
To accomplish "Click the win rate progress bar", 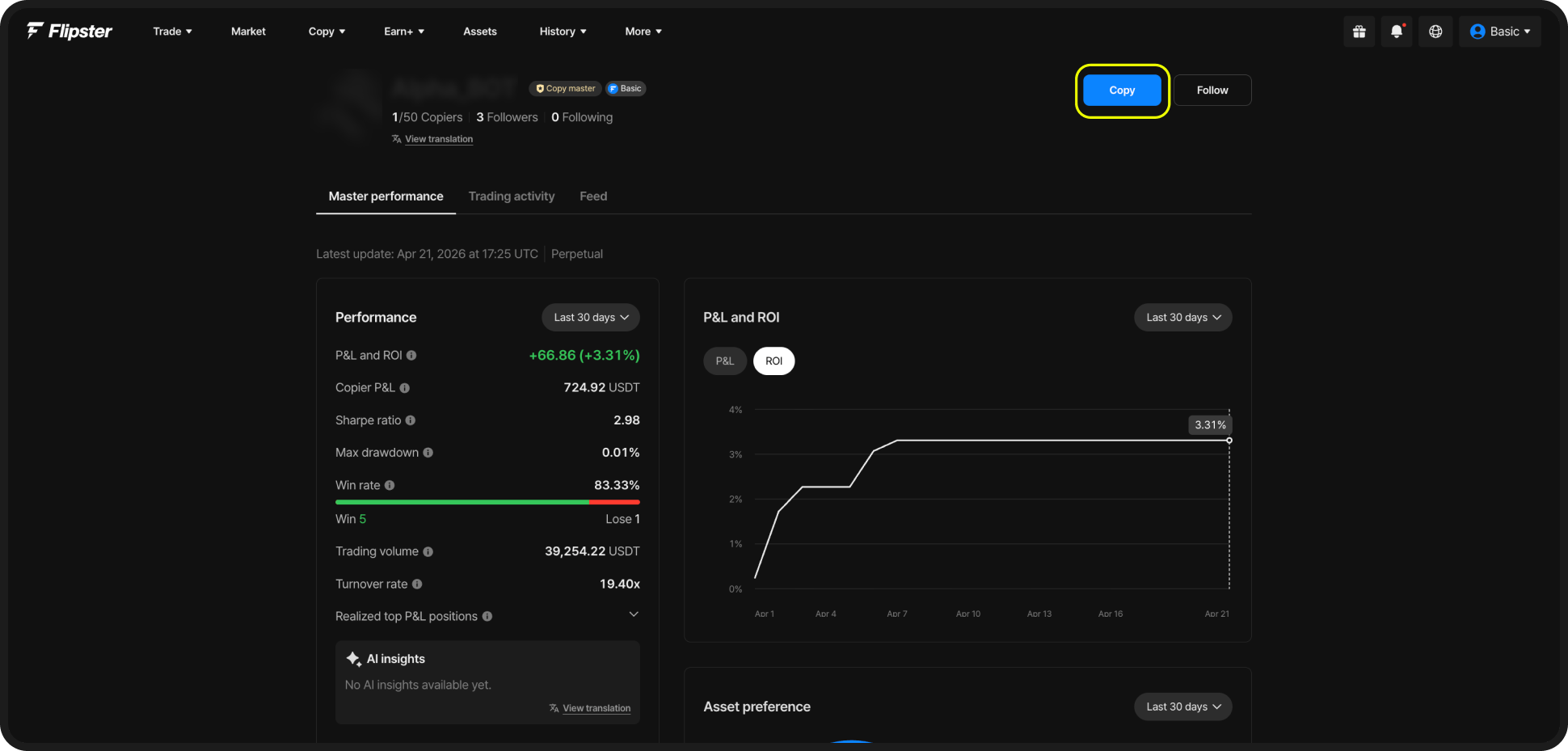I will [x=487, y=502].
